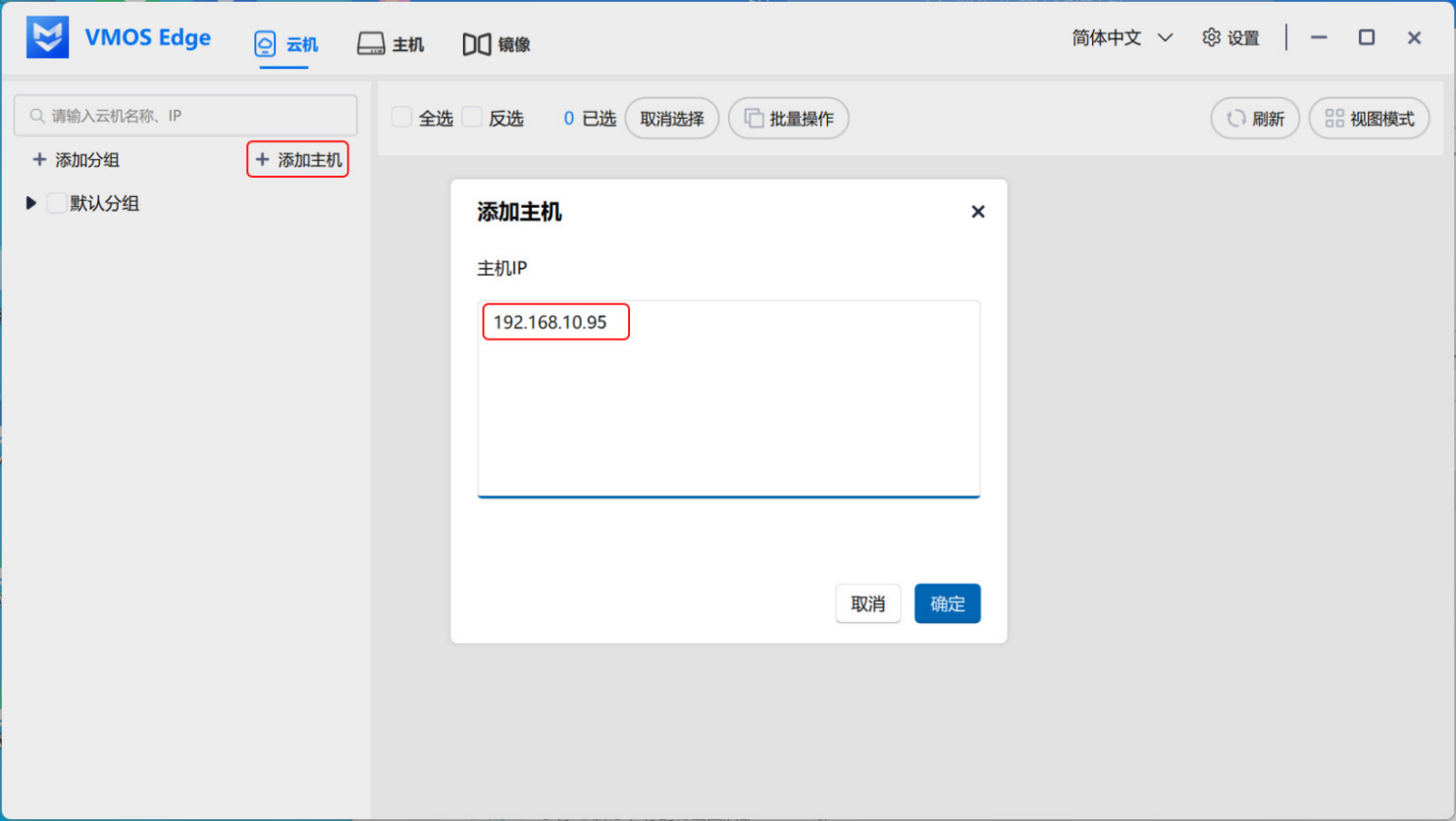Click the settings gear icon
This screenshot has height=821, width=1456.
coord(1212,38)
